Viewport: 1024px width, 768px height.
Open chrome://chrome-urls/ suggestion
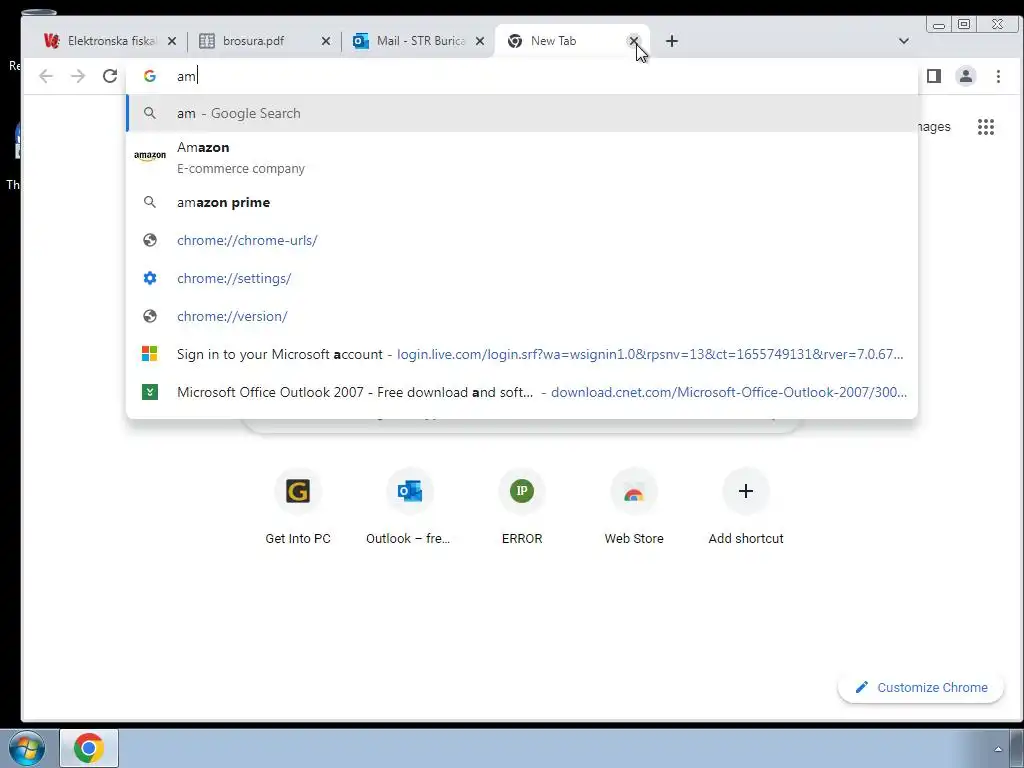(522, 240)
